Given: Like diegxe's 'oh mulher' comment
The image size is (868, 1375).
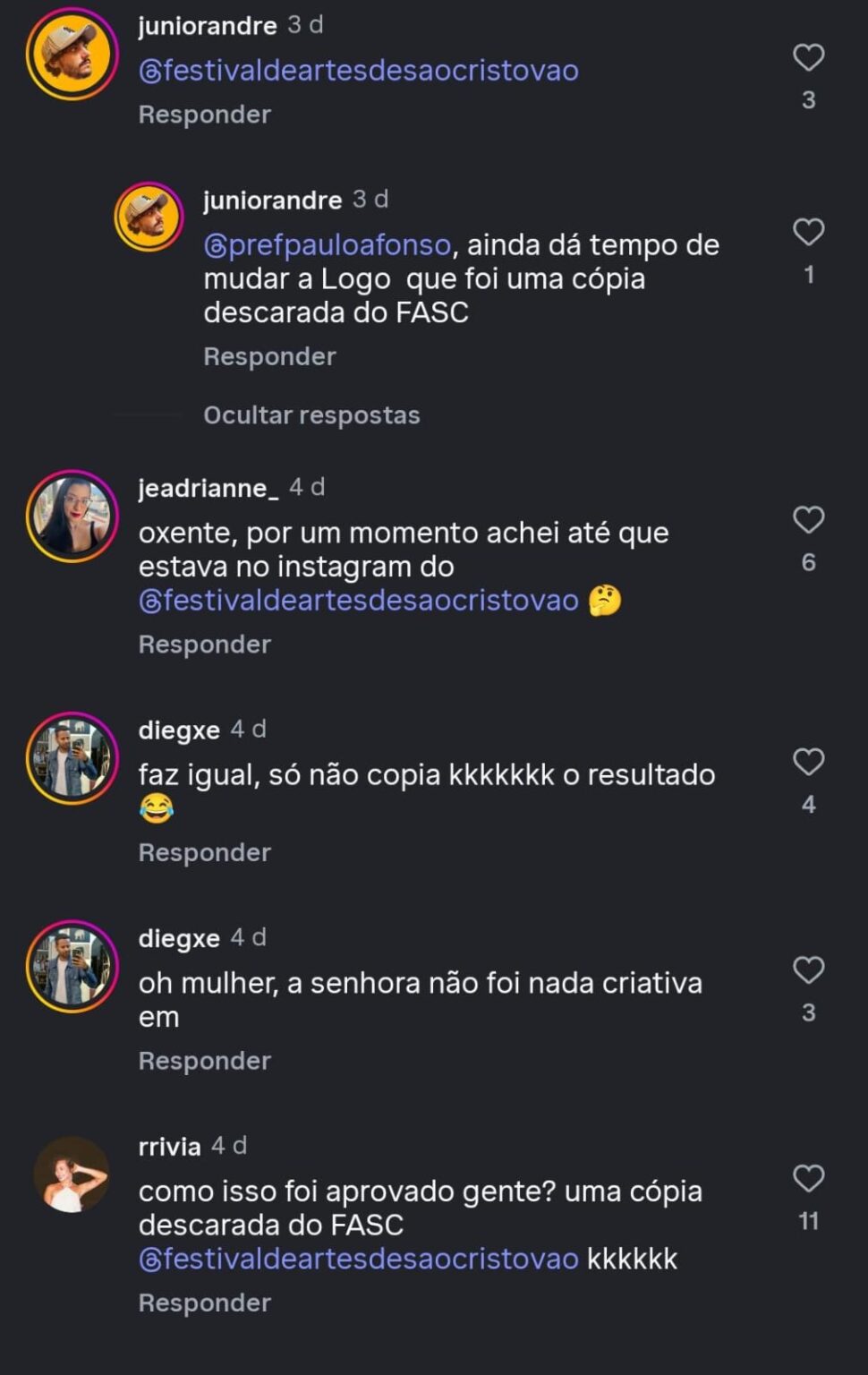Looking at the screenshot, I should tap(808, 970).
